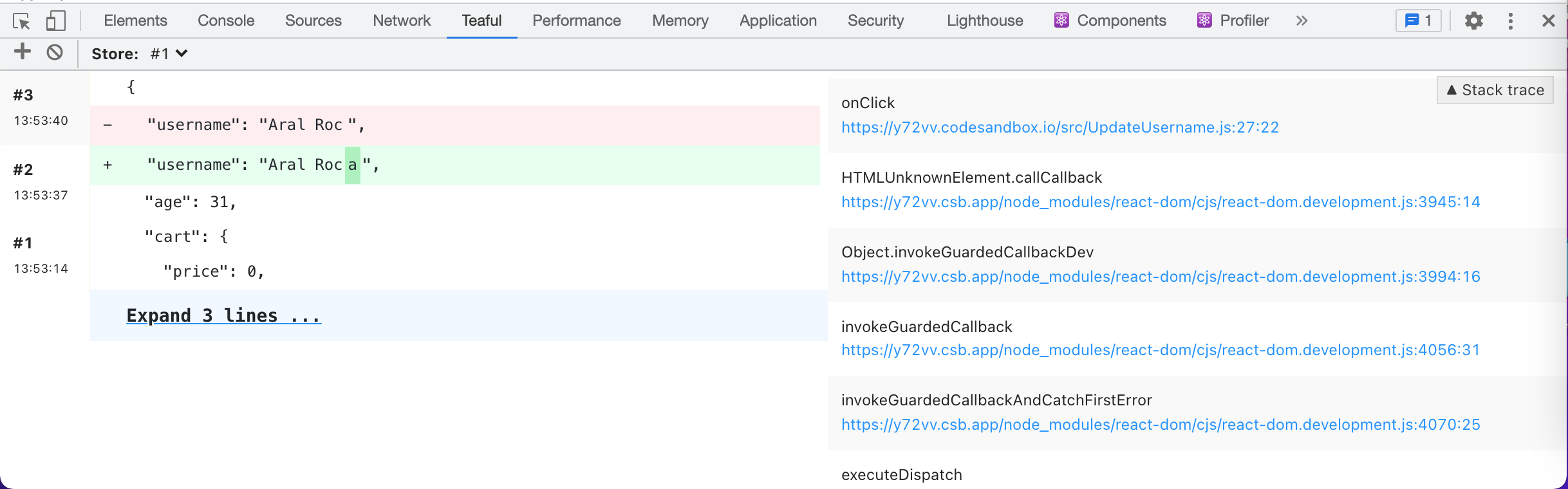Close the DevTools panel
1568x489 pixels.
click(1549, 21)
